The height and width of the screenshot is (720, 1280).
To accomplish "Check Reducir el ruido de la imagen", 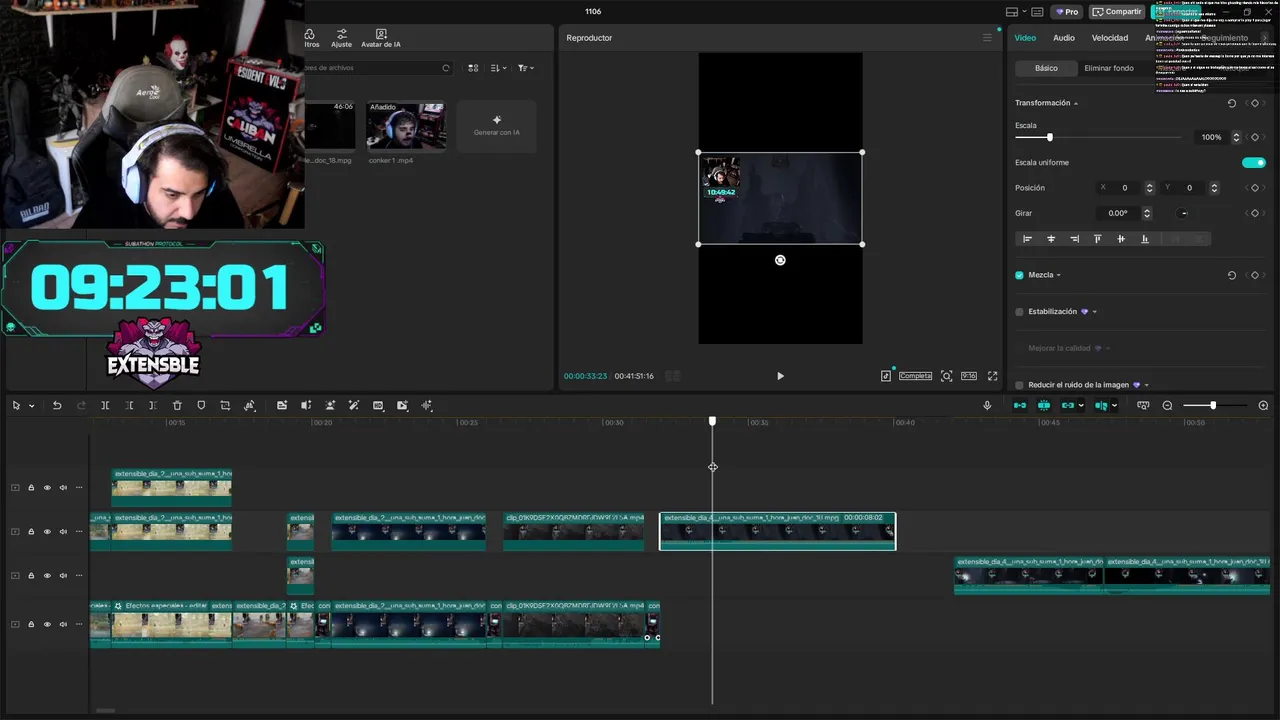I will pos(1020,385).
